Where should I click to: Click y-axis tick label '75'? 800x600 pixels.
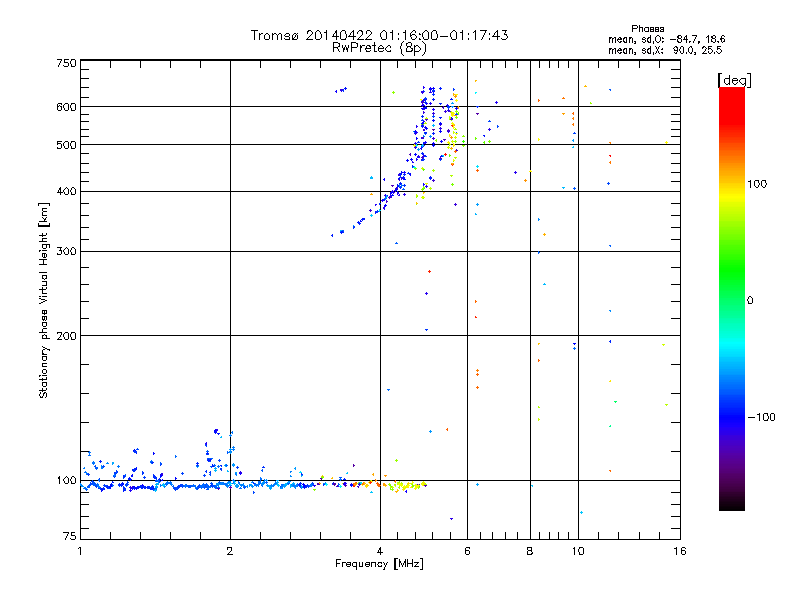pyautogui.click(x=70, y=536)
